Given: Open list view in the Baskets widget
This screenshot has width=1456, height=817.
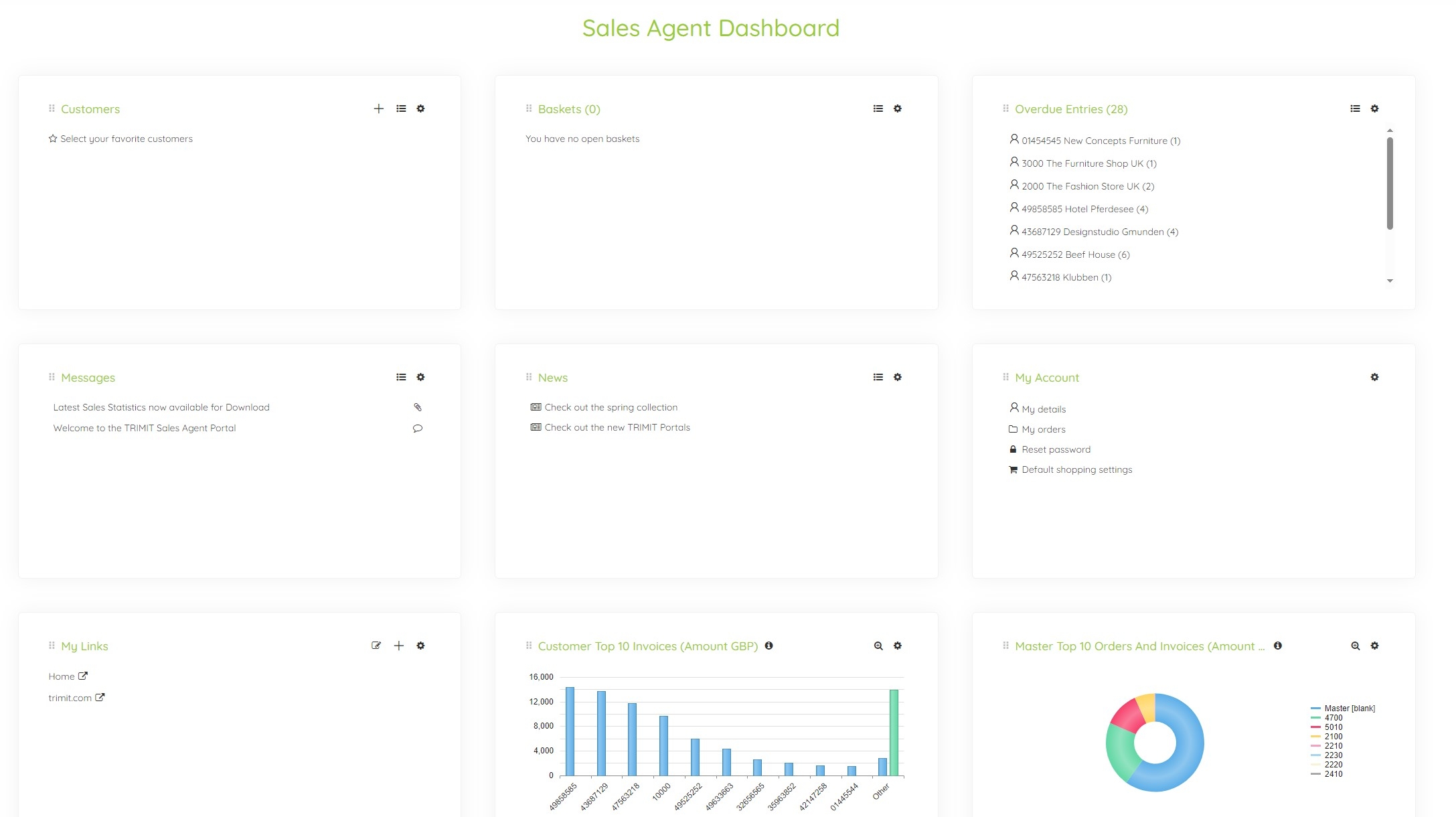Looking at the screenshot, I should coord(878,108).
